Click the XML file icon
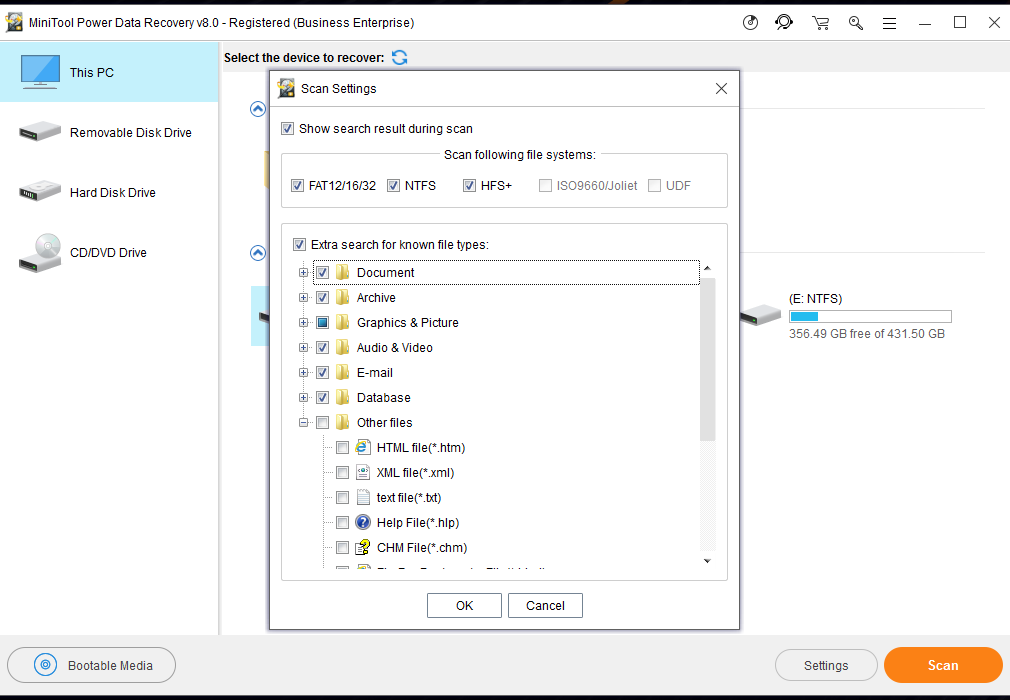The width and height of the screenshot is (1010, 700). pyautogui.click(x=363, y=472)
